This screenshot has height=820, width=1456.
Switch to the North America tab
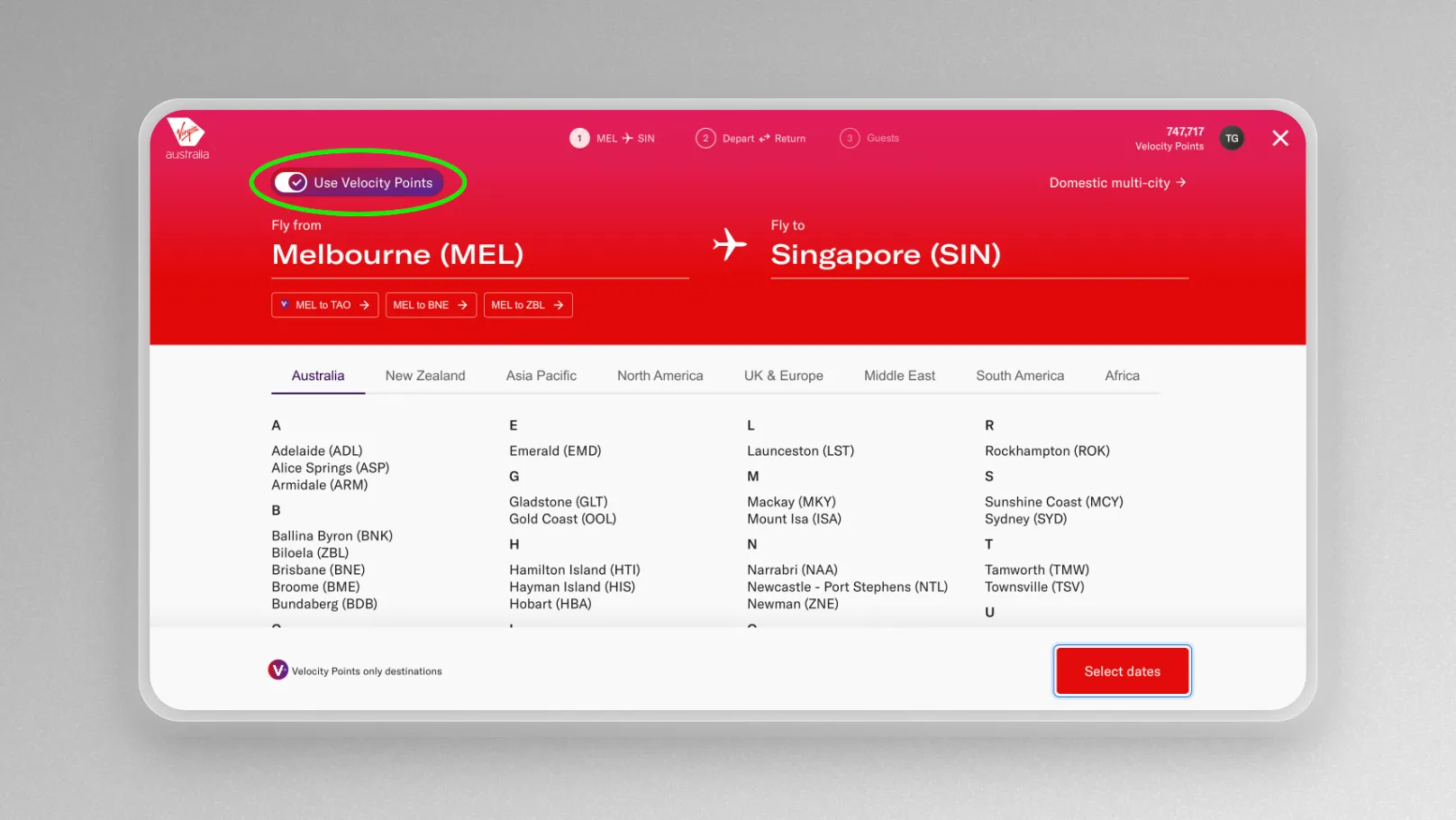coord(660,376)
